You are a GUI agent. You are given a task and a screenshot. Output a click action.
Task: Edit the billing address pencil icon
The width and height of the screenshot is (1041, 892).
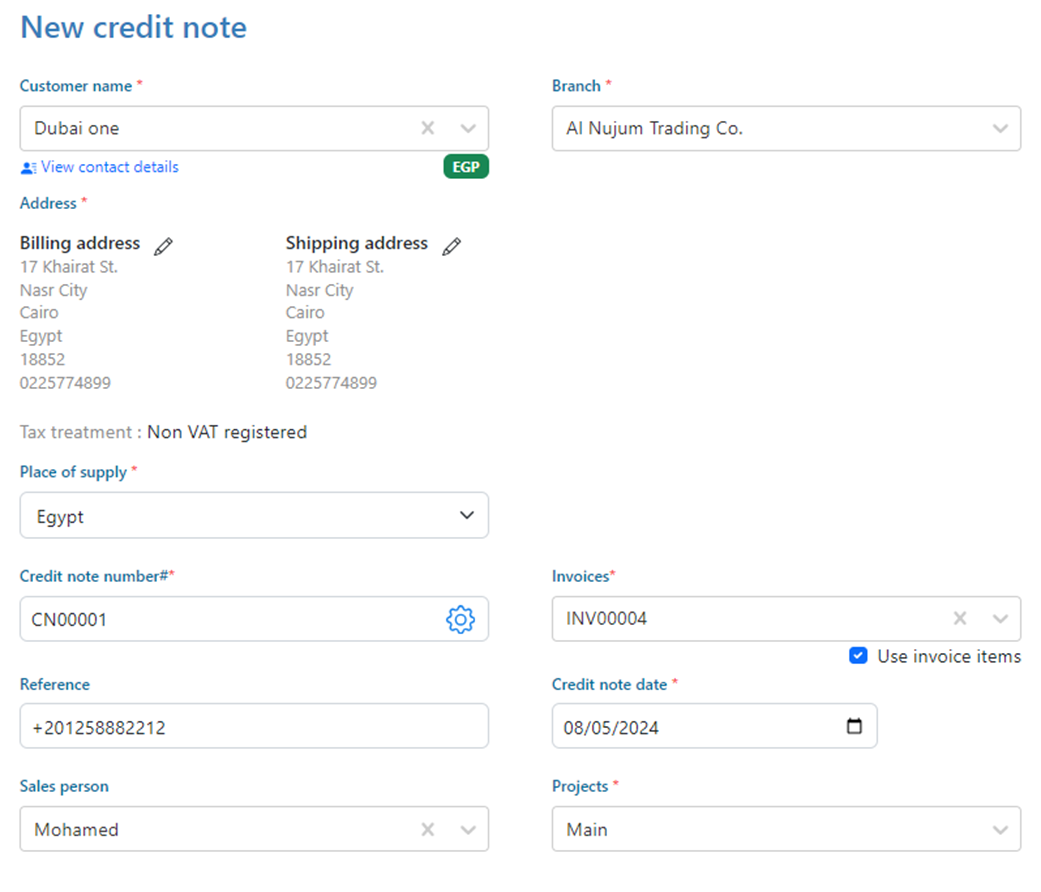click(x=164, y=246)
